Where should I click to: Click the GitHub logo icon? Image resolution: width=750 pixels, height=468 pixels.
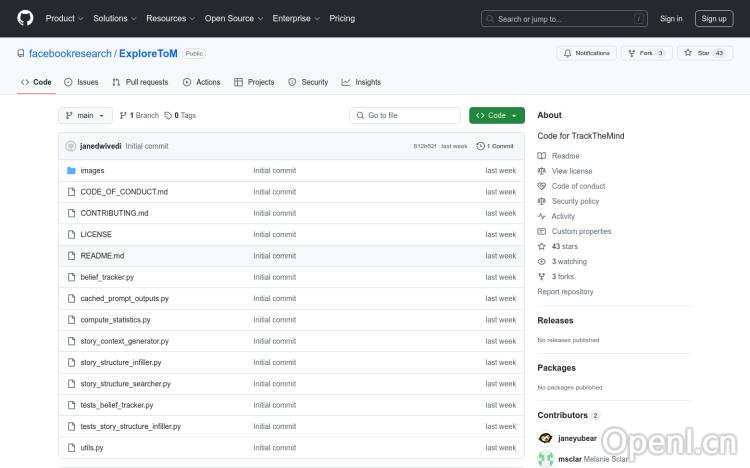(25, 18)
